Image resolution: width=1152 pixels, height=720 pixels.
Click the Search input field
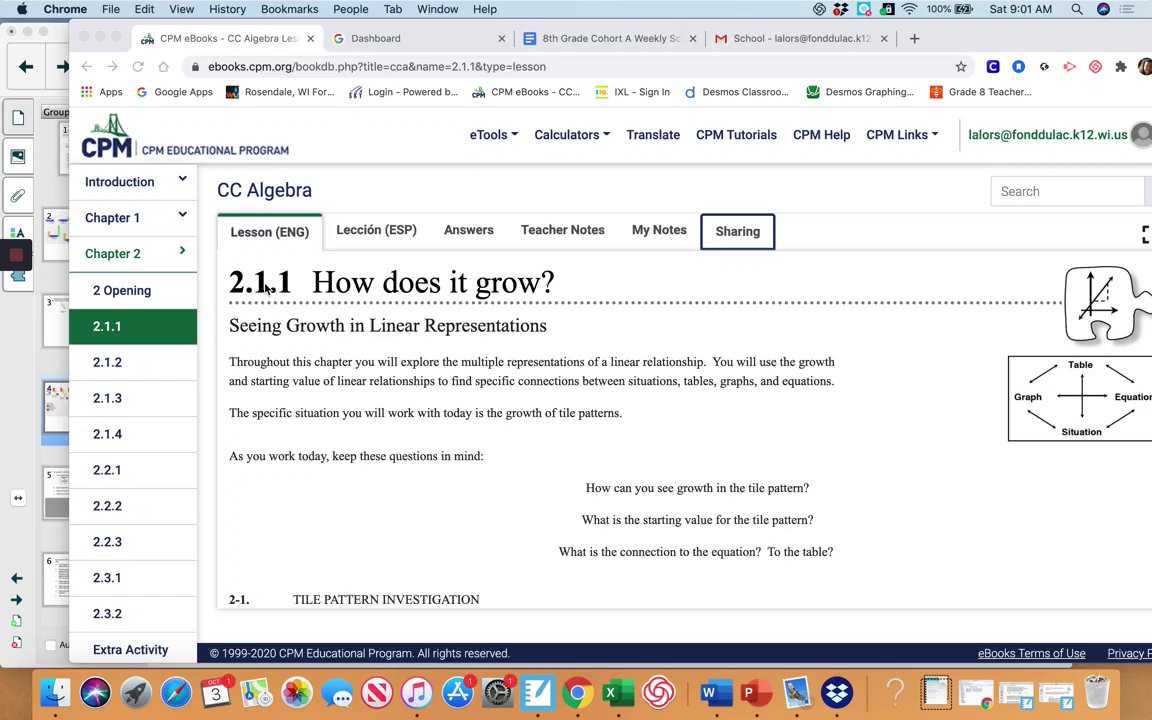coord(1070,191)
